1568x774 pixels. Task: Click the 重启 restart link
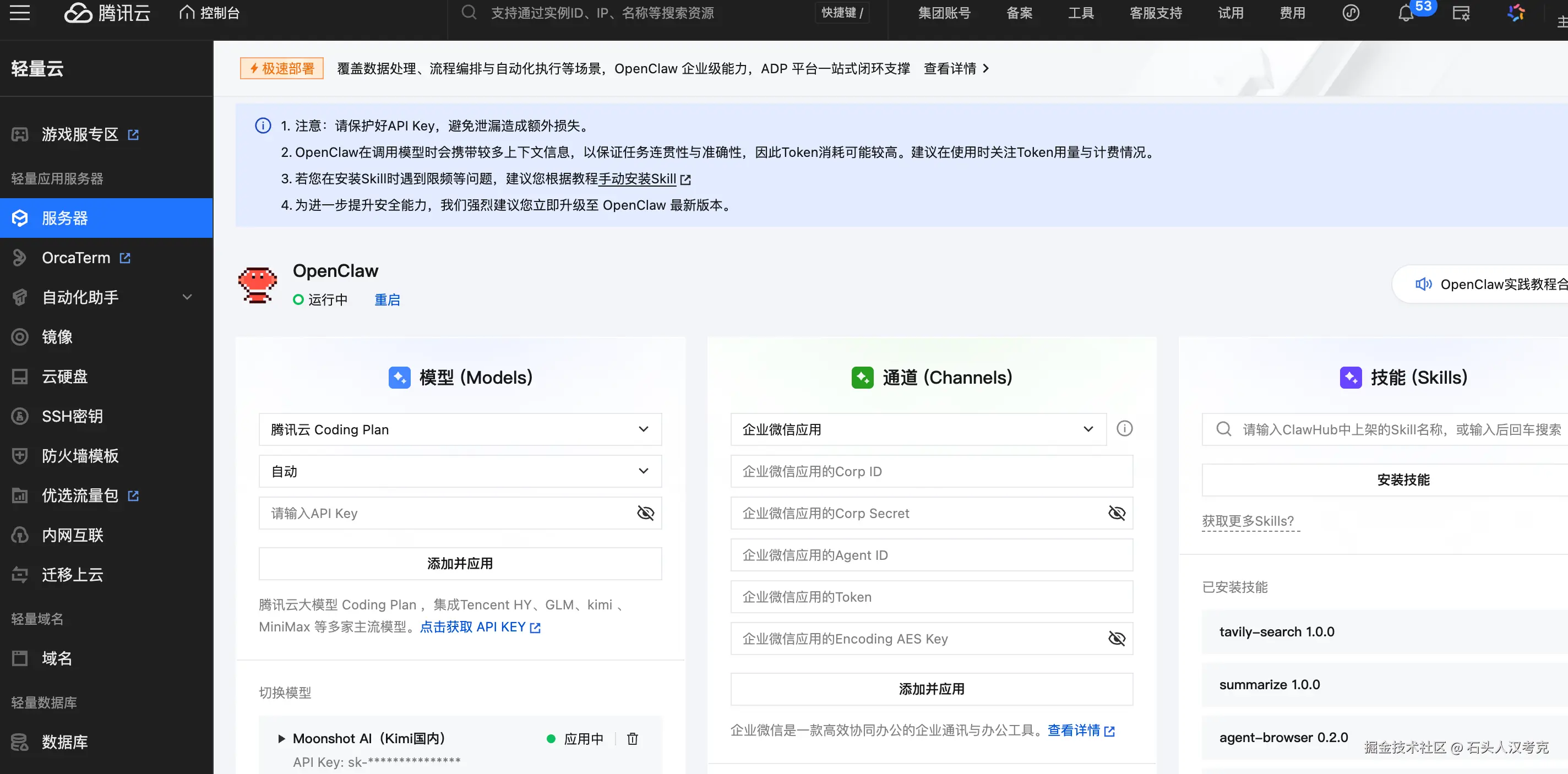pyautogui.click(x=387, y=300)
